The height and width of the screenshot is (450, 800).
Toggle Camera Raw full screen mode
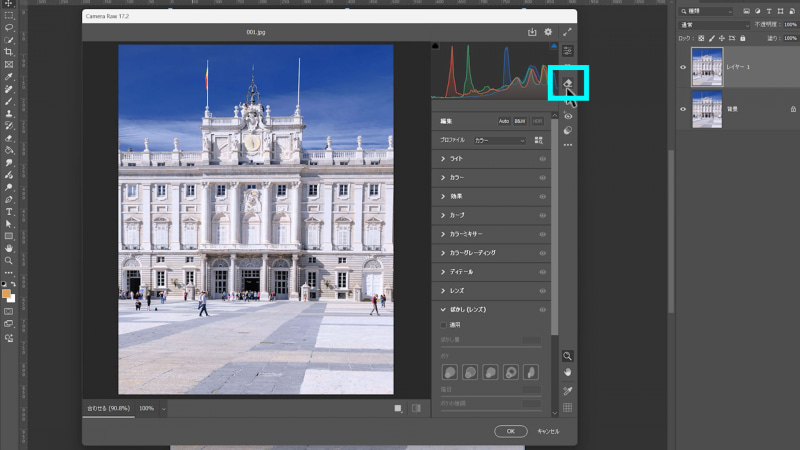(x=567, y=32)
